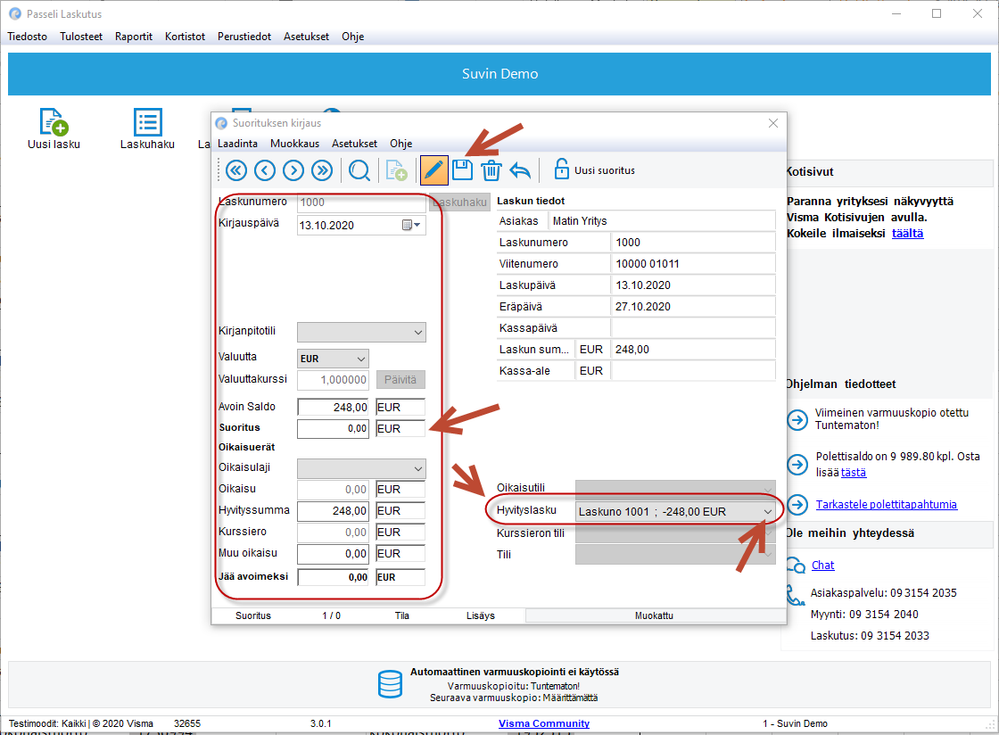Open Tulosteet menu
This screenshot has height=735, width=999.
click(81, 36)
